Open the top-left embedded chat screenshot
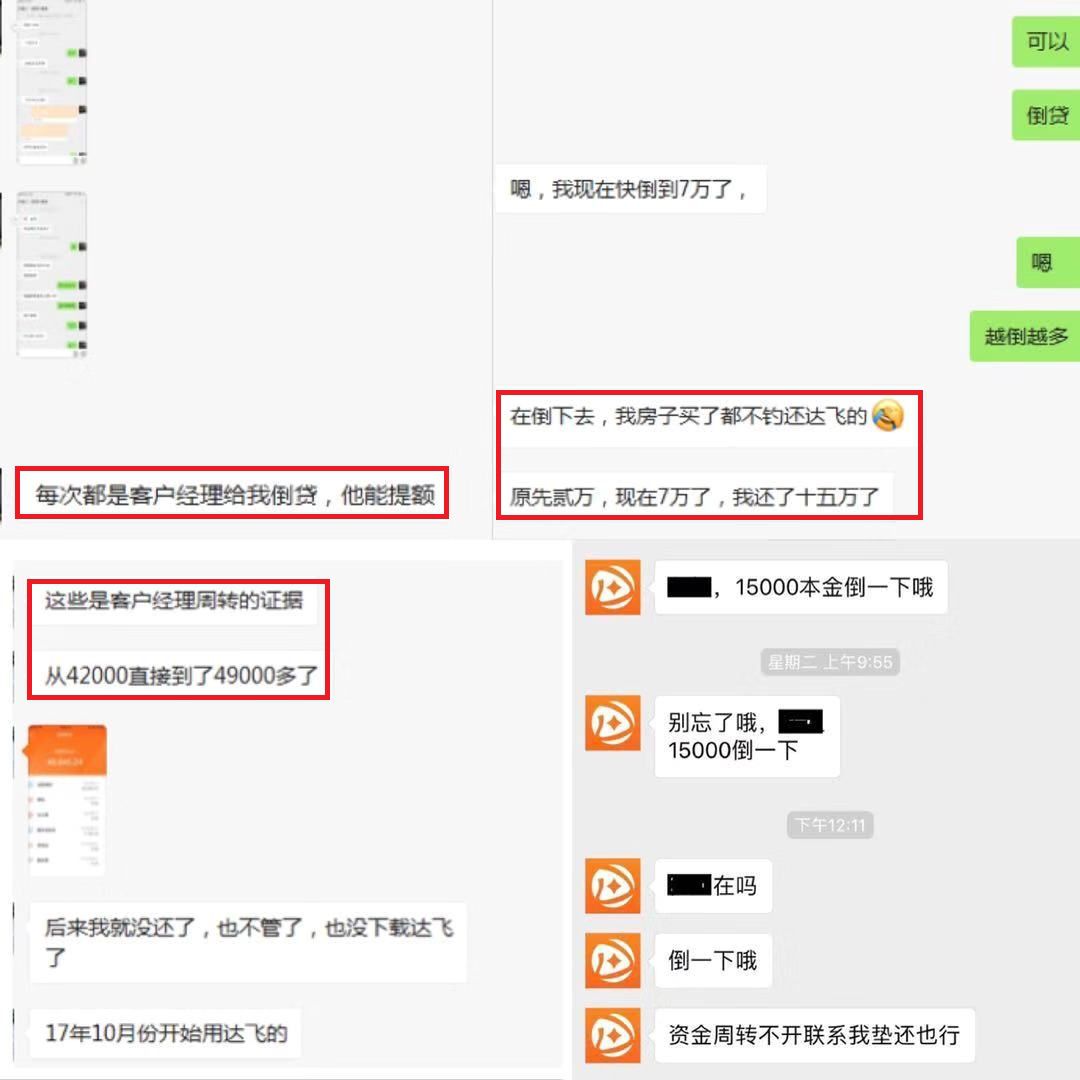Viewport: 1080px width, 1080px height. tap(52, 84)
